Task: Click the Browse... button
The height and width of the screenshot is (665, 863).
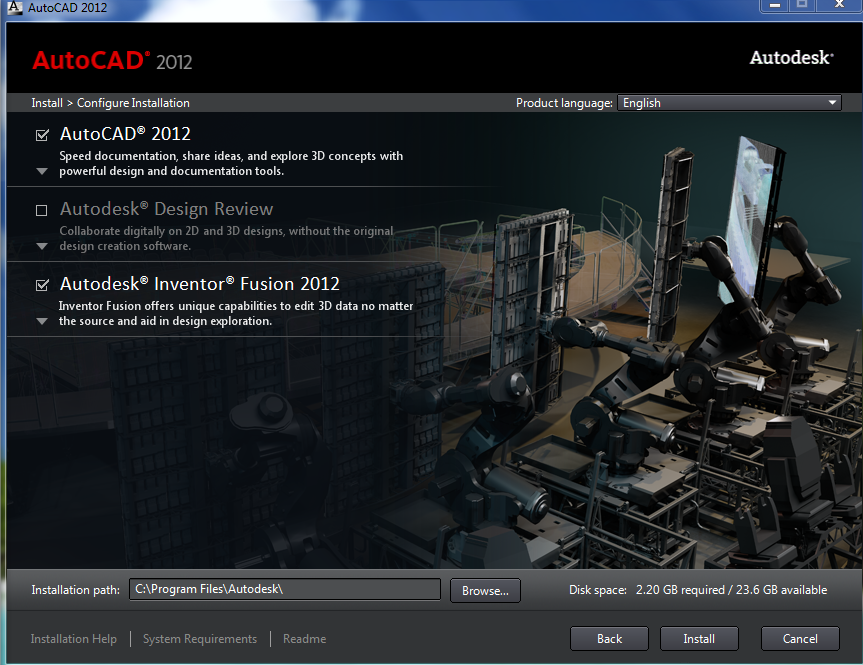Action: coord(485,591)
